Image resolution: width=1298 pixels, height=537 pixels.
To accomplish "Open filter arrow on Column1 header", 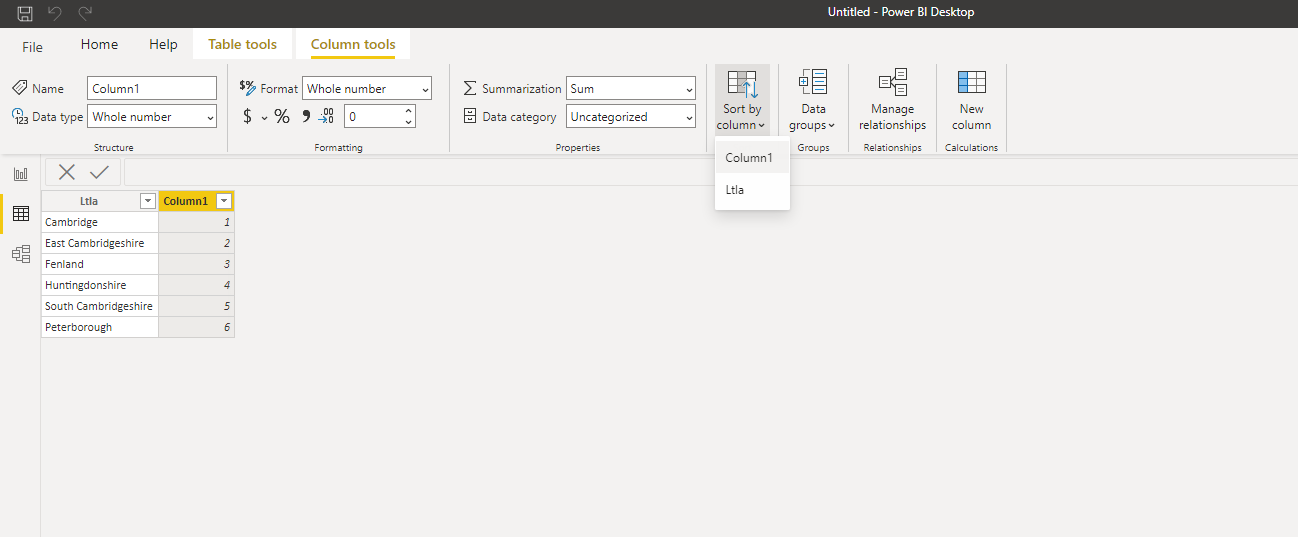I will click(224, 201).
